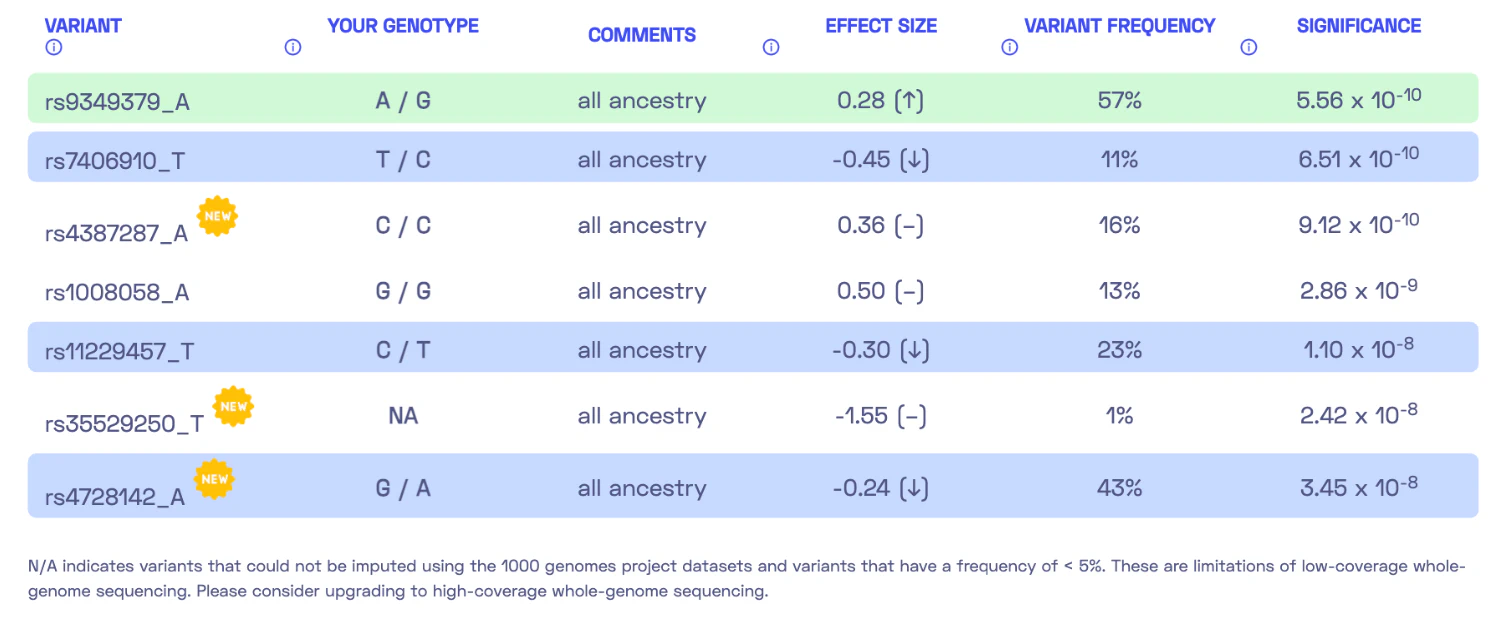
Task: Click the 57% variant frequency value
Action: 1119,101
